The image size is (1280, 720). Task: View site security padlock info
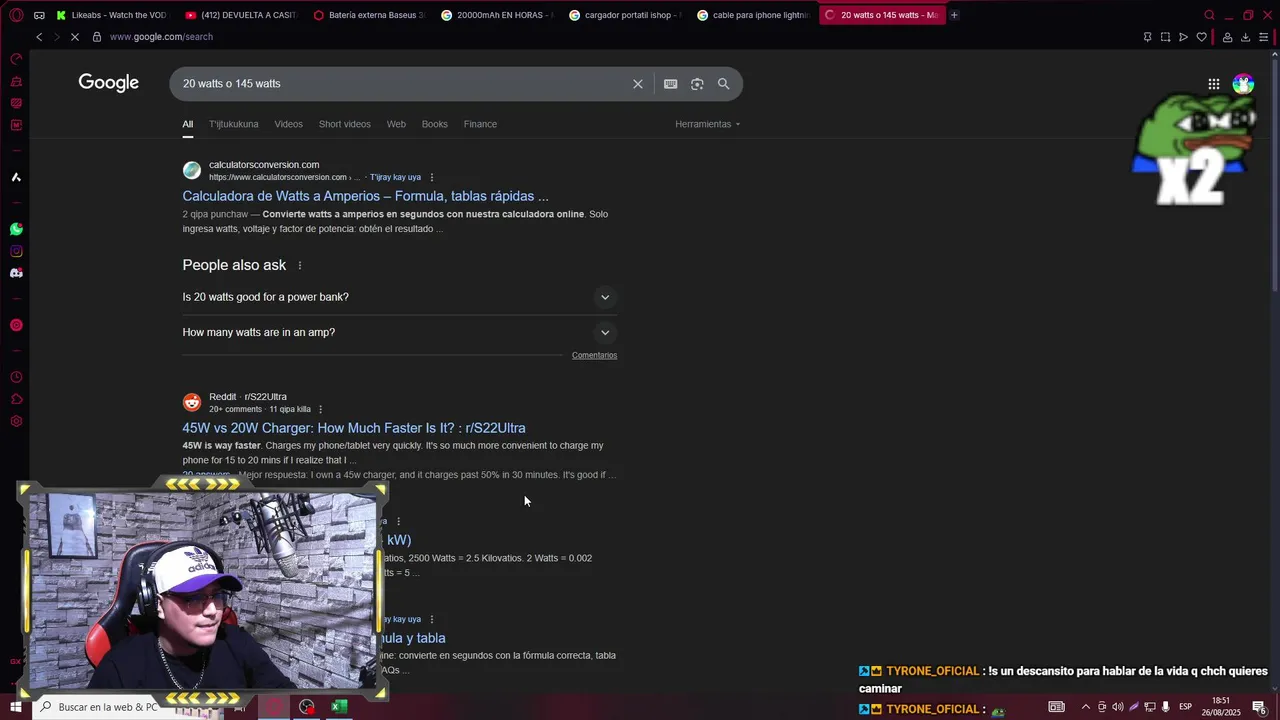coord(97,37)
